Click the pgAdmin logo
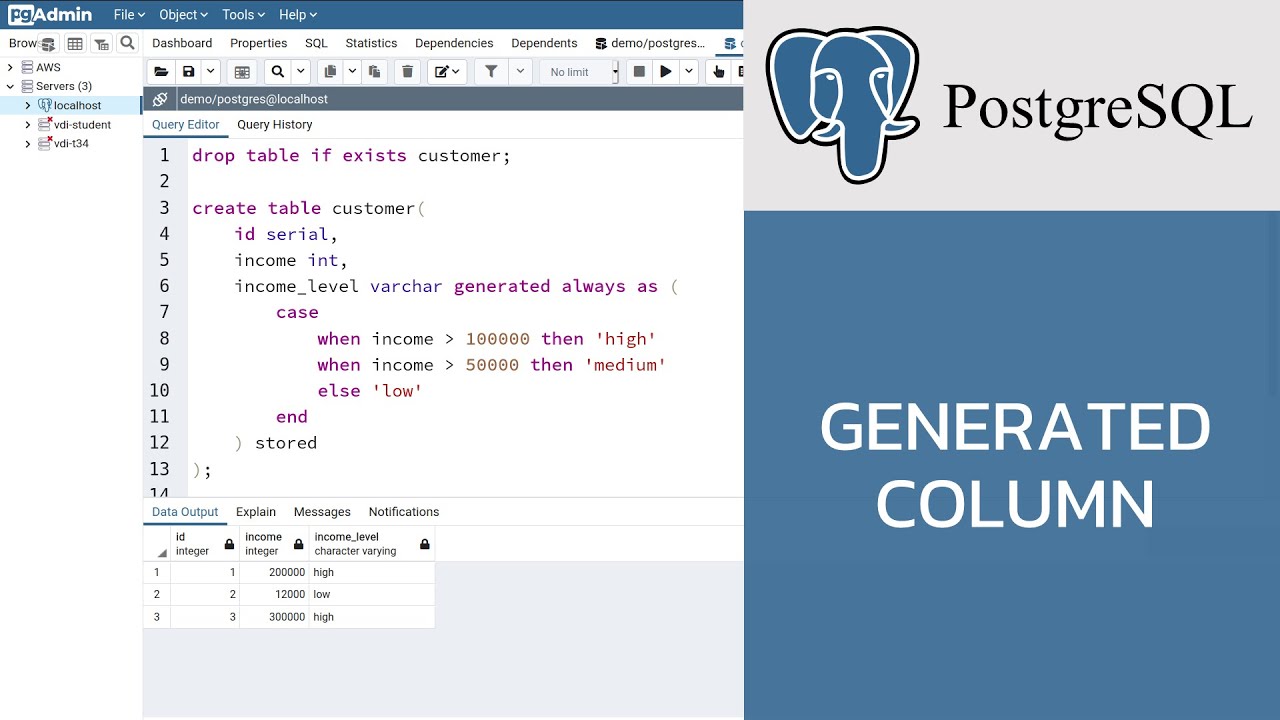Image resolution: width=1280 pixels, height=720 pixels. pos(50,15)
